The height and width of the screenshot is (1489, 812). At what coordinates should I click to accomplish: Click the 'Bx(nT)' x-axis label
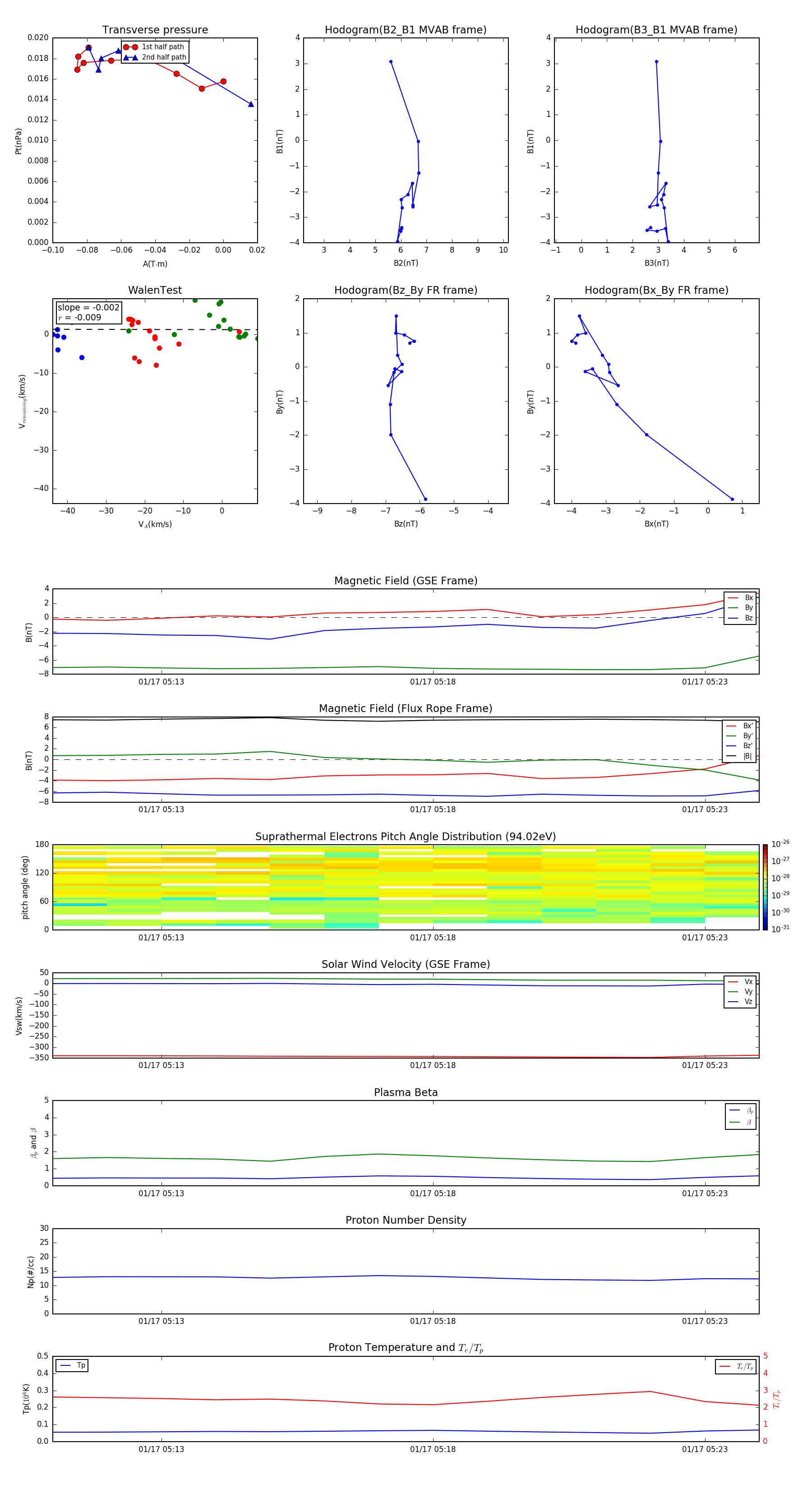(x=656, y=524)
